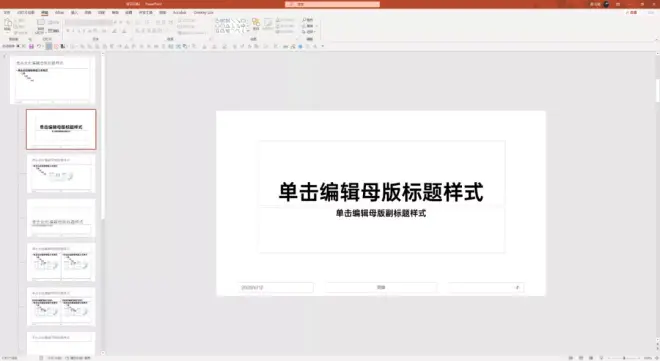Click the font color button
The height and width of the screenshot is (361, 660).
tap(124, 31)
